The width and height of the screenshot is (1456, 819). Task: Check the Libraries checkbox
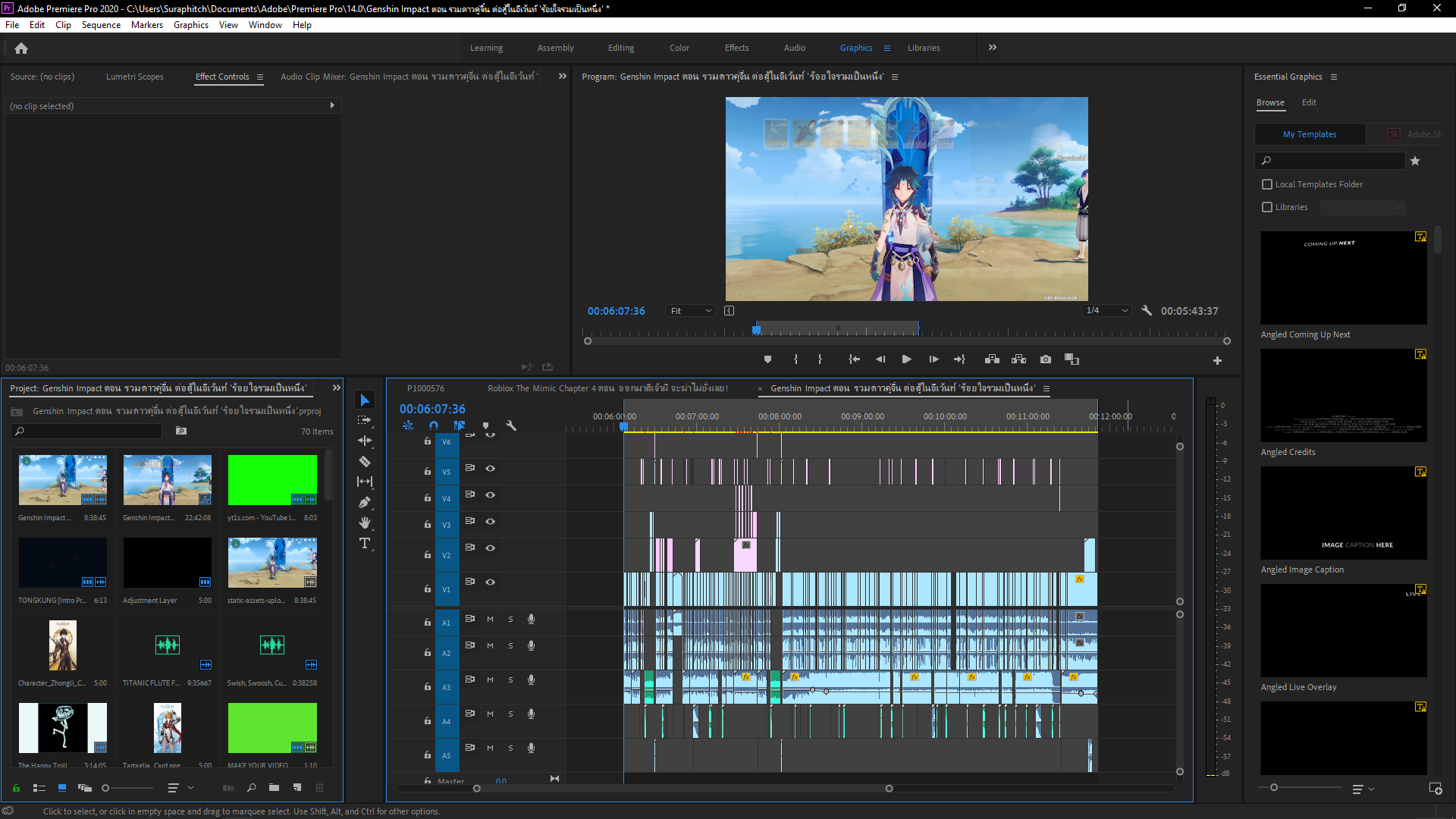pyautogui.click(x=1266, y=207)
